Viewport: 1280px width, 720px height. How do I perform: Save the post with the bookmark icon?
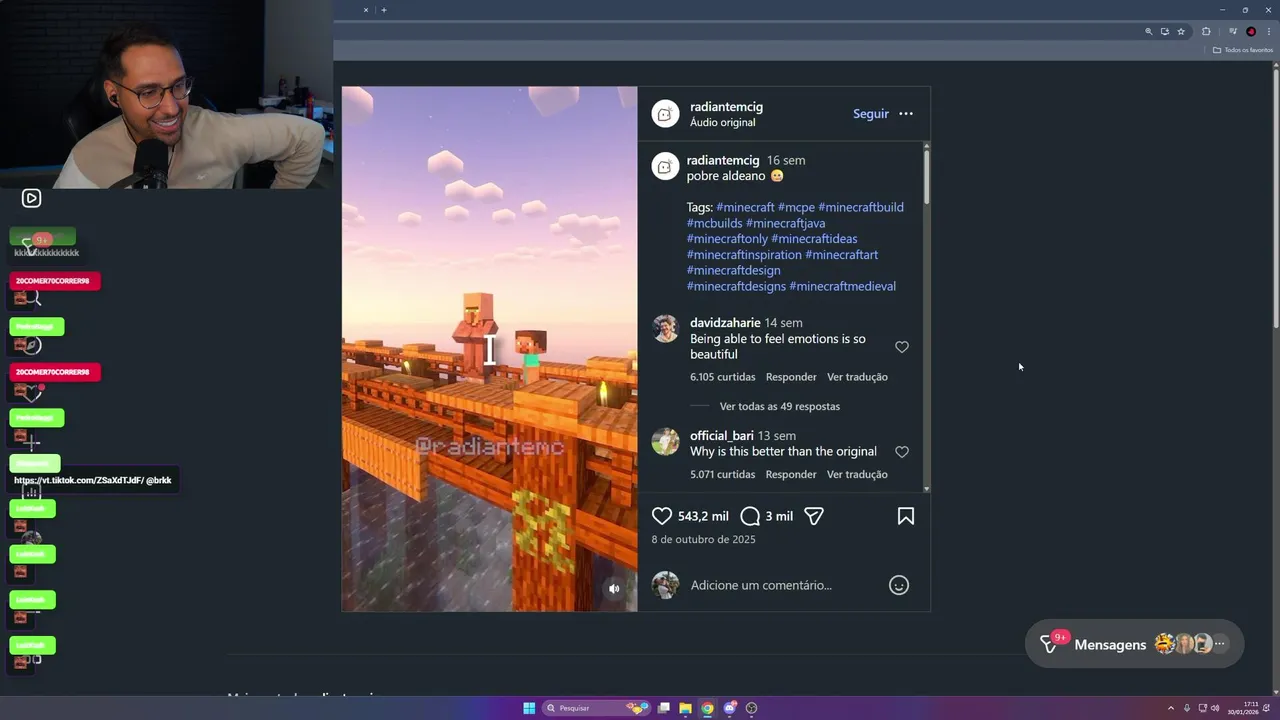click(x=906, y=516)
